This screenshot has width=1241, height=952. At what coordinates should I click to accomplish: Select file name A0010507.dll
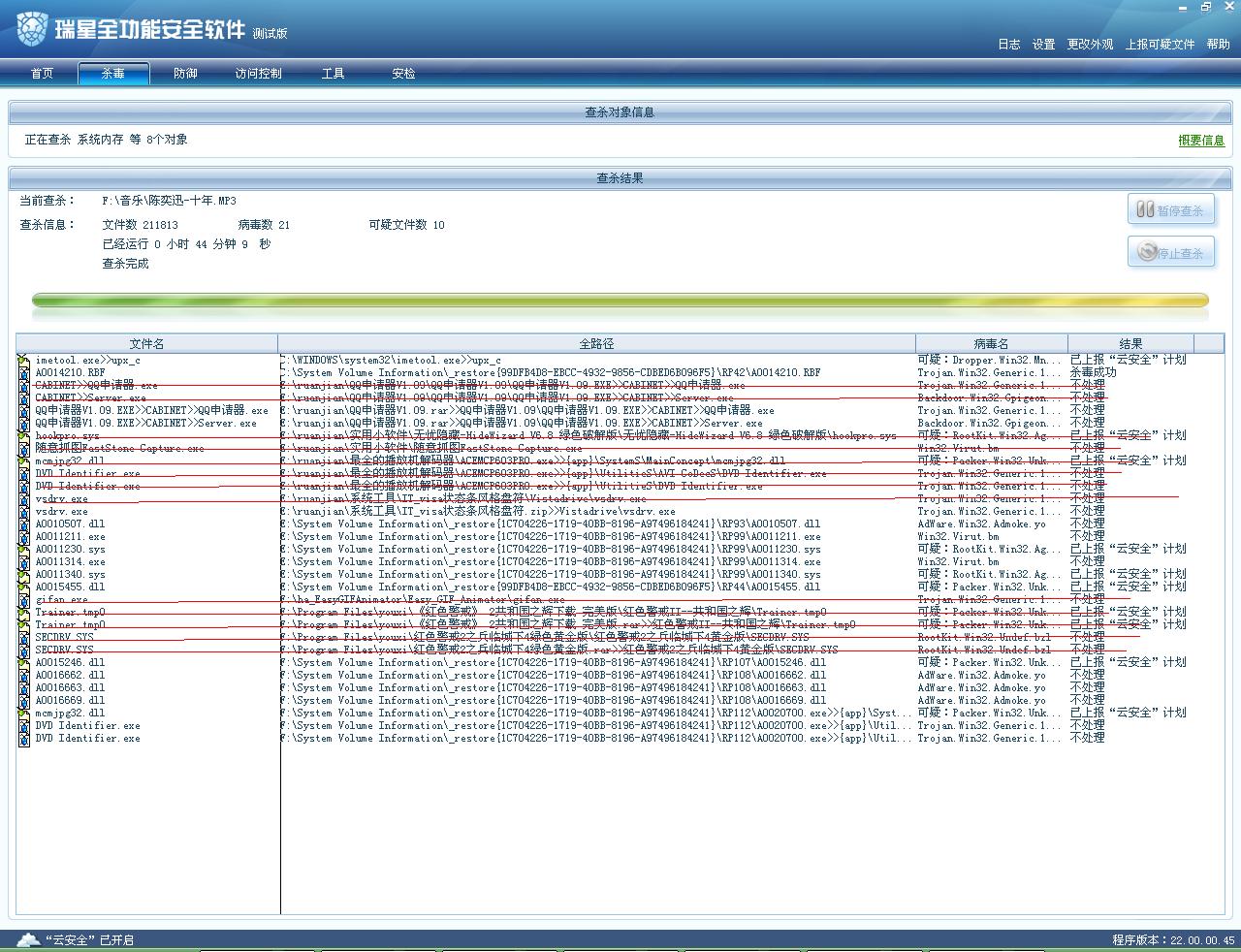click(x=70, y=524)
